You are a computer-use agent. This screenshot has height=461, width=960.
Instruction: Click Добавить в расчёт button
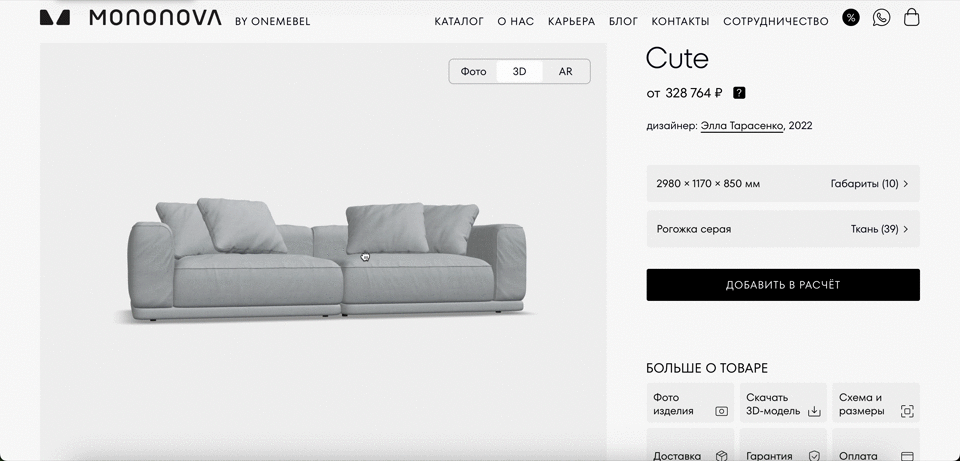783,285
